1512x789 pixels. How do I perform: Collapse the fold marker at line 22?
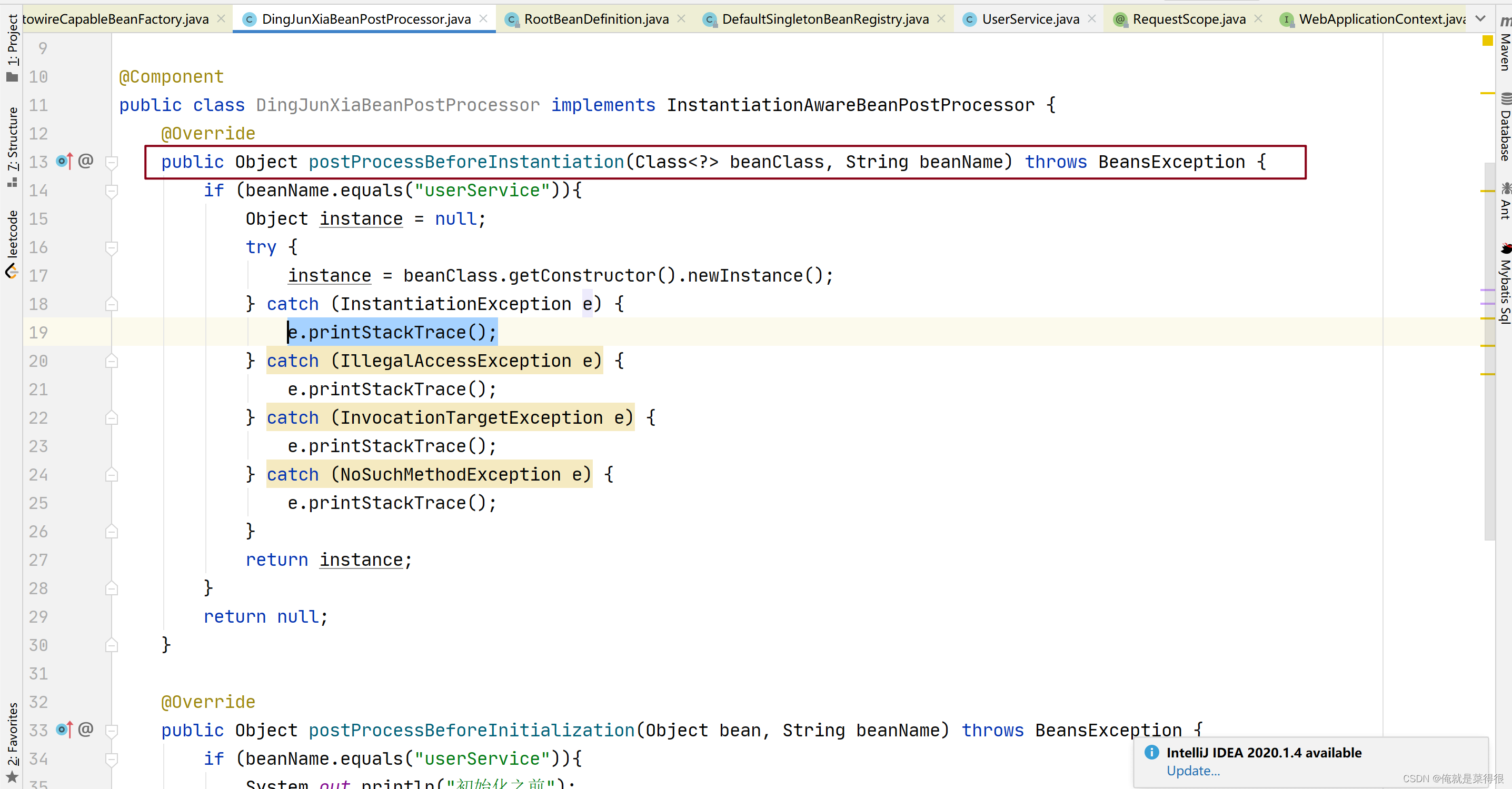point(112,418)
